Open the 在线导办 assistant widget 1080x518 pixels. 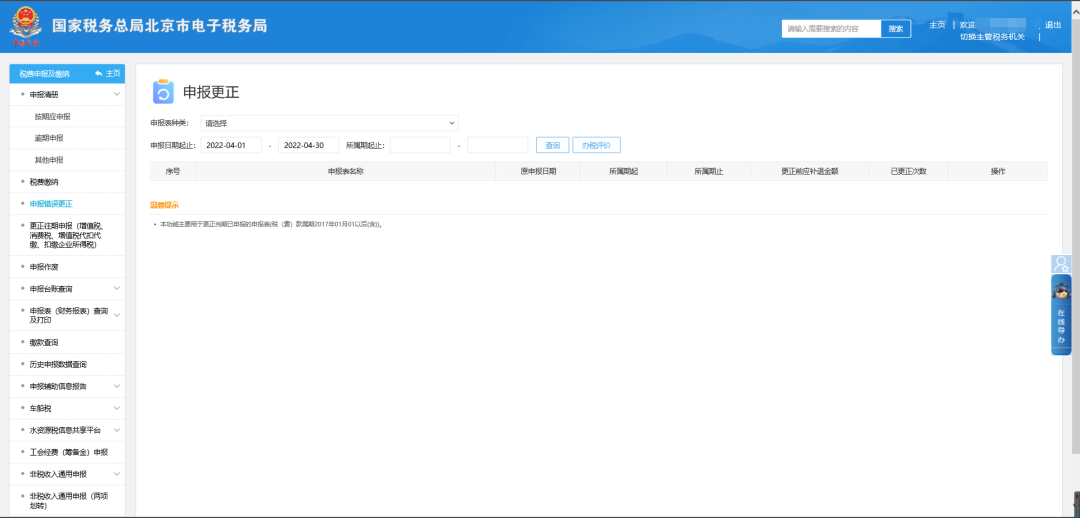tap(1061, 315)
